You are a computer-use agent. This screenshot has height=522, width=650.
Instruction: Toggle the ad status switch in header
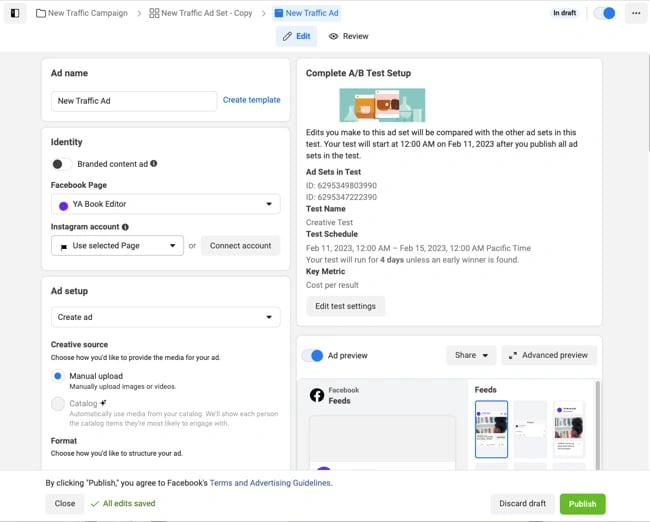coord(604,13)
